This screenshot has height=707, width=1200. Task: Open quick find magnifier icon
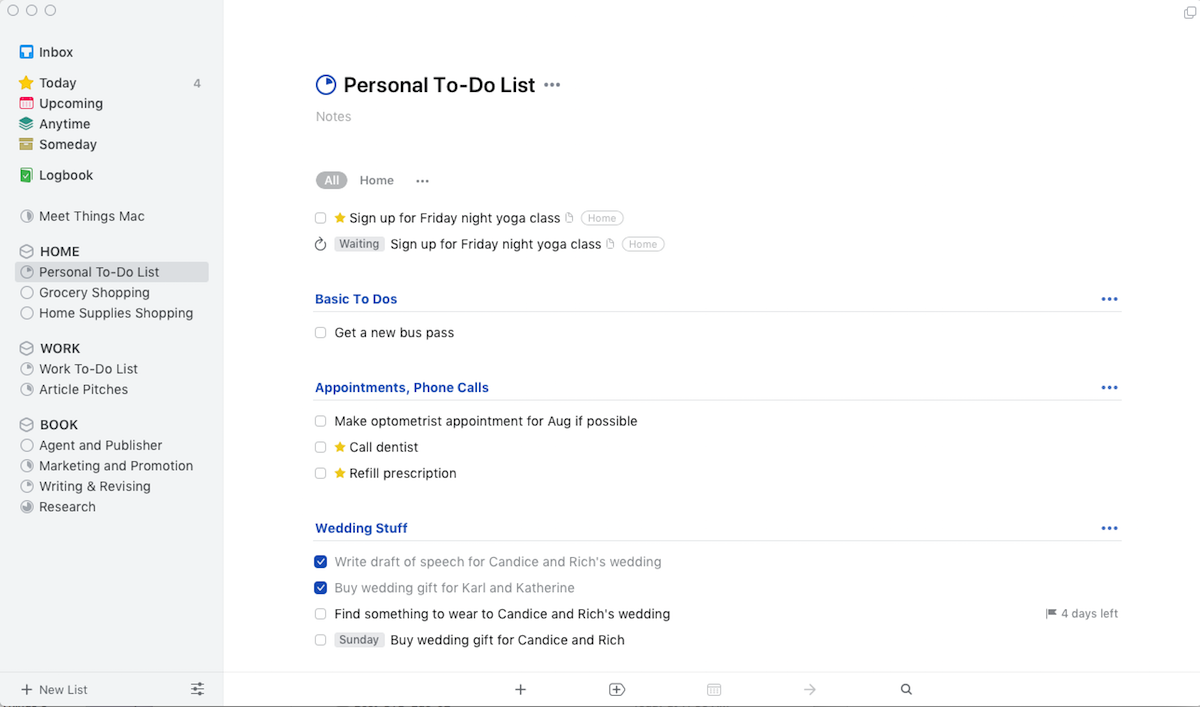pos(906,689)
